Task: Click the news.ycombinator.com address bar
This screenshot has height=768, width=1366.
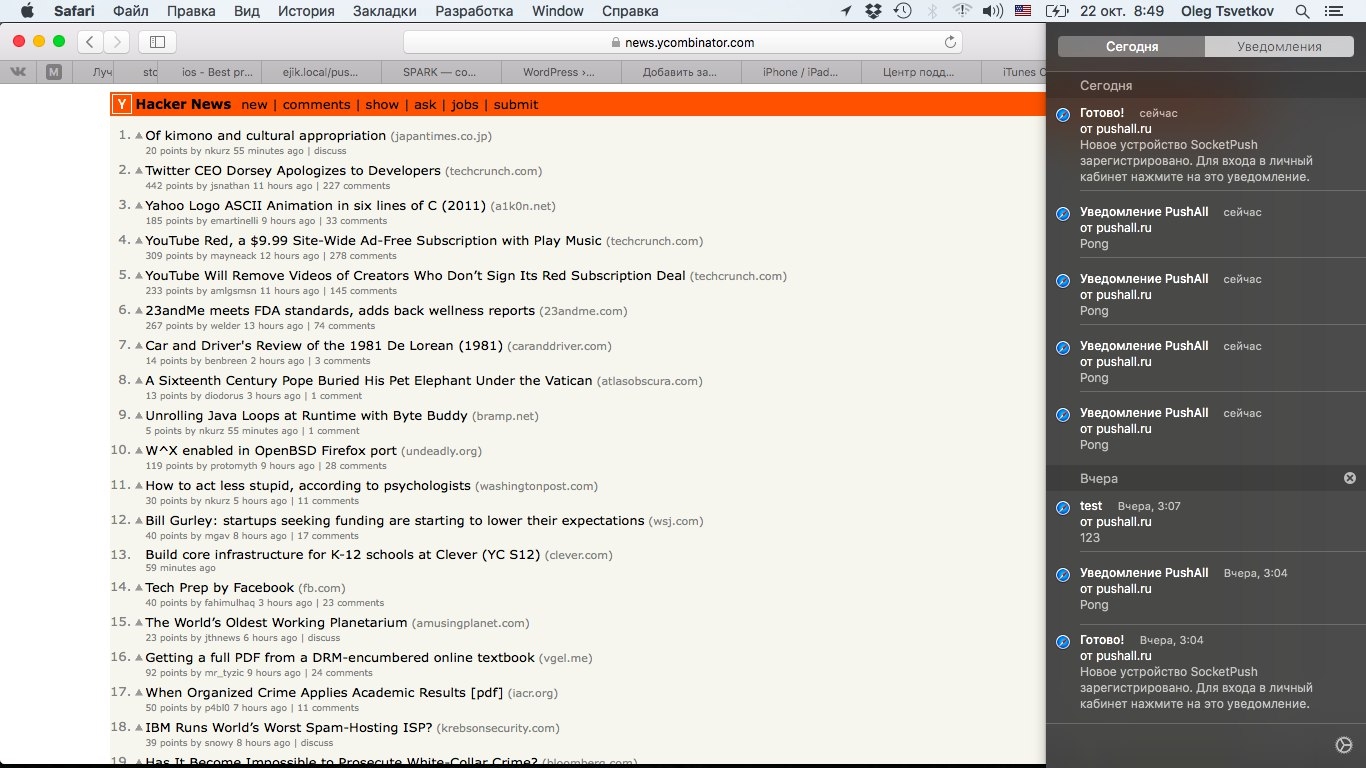Action: [x=682, y=42]
